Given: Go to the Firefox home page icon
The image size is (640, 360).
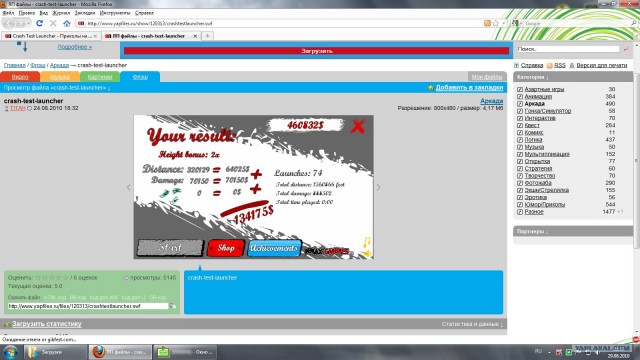Looking at the screenshot, I should point(67,23).
